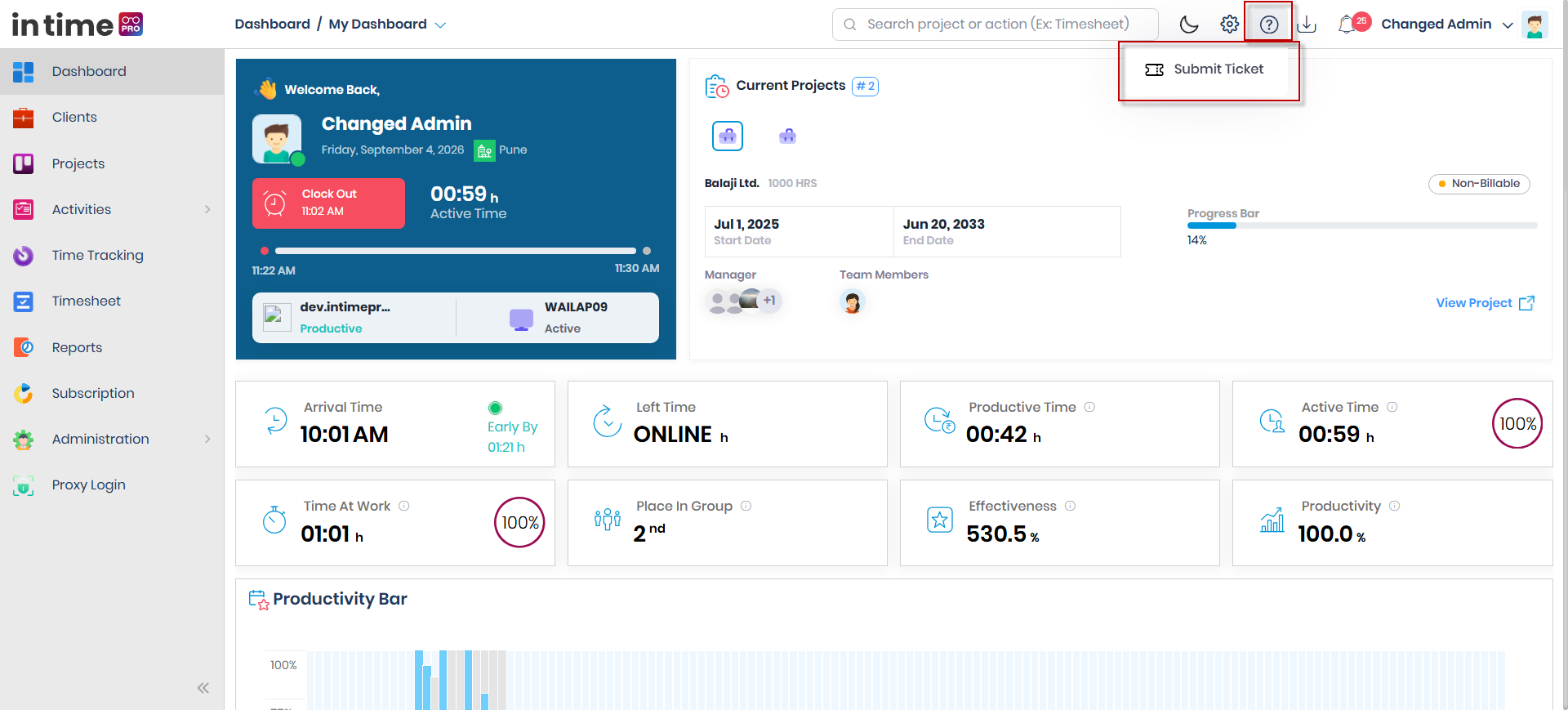Open notifications bell with 25 badge

[x=1353, y=24]
